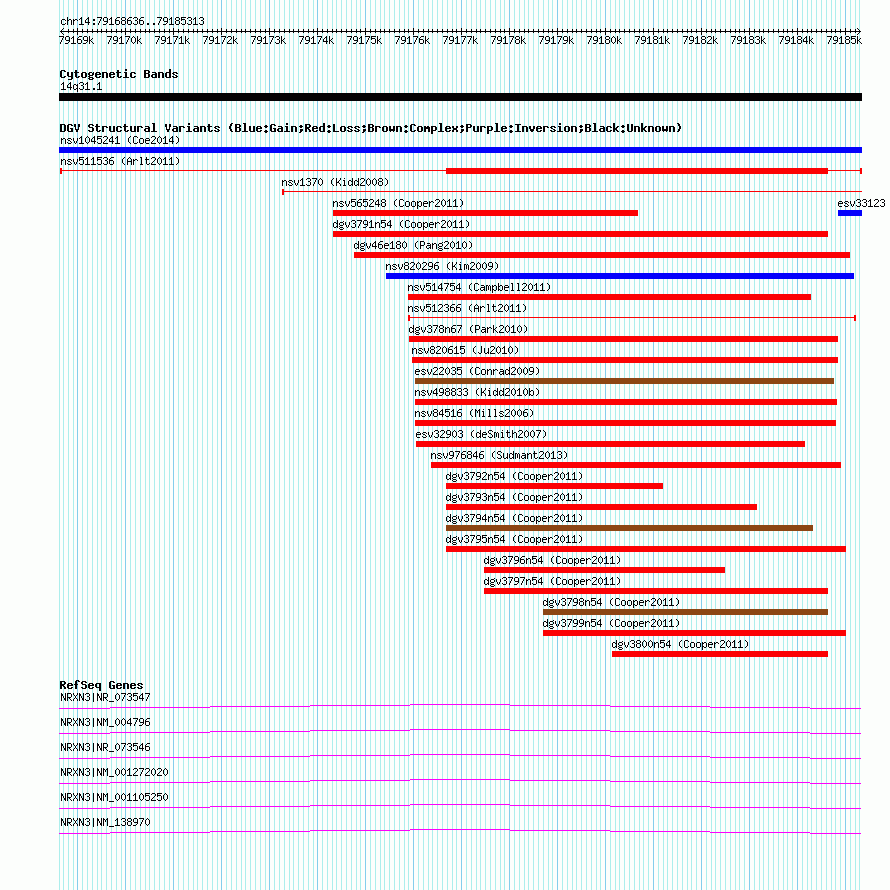Viewport: 890px width, 890px height.
Task: Click nsv976846 (Sudmant2013) label
Action: (499, 455)
